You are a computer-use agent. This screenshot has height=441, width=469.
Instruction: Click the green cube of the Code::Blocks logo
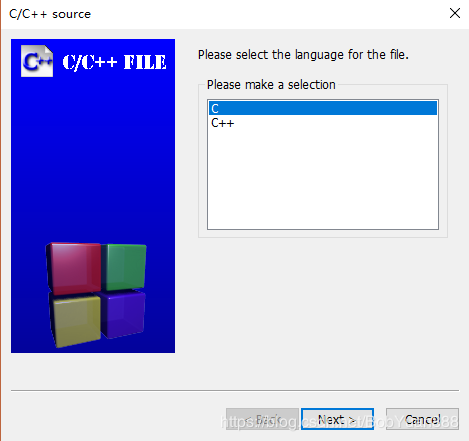click(x=124, y=267)
